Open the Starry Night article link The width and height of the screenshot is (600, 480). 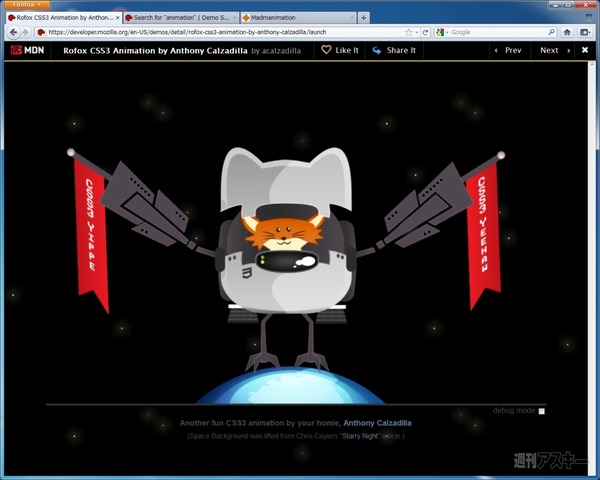click(360, 436)
